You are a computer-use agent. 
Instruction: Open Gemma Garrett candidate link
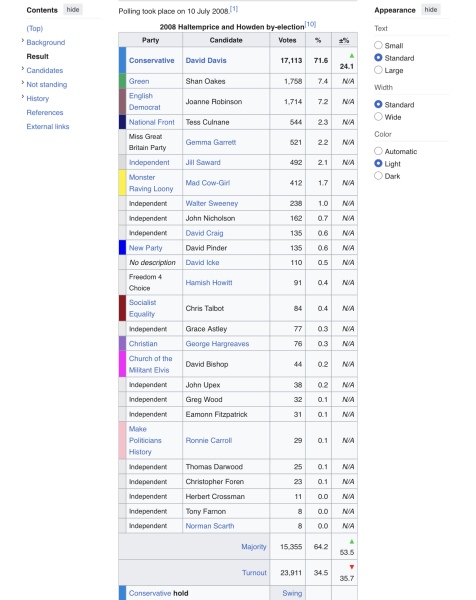point(211,142)
